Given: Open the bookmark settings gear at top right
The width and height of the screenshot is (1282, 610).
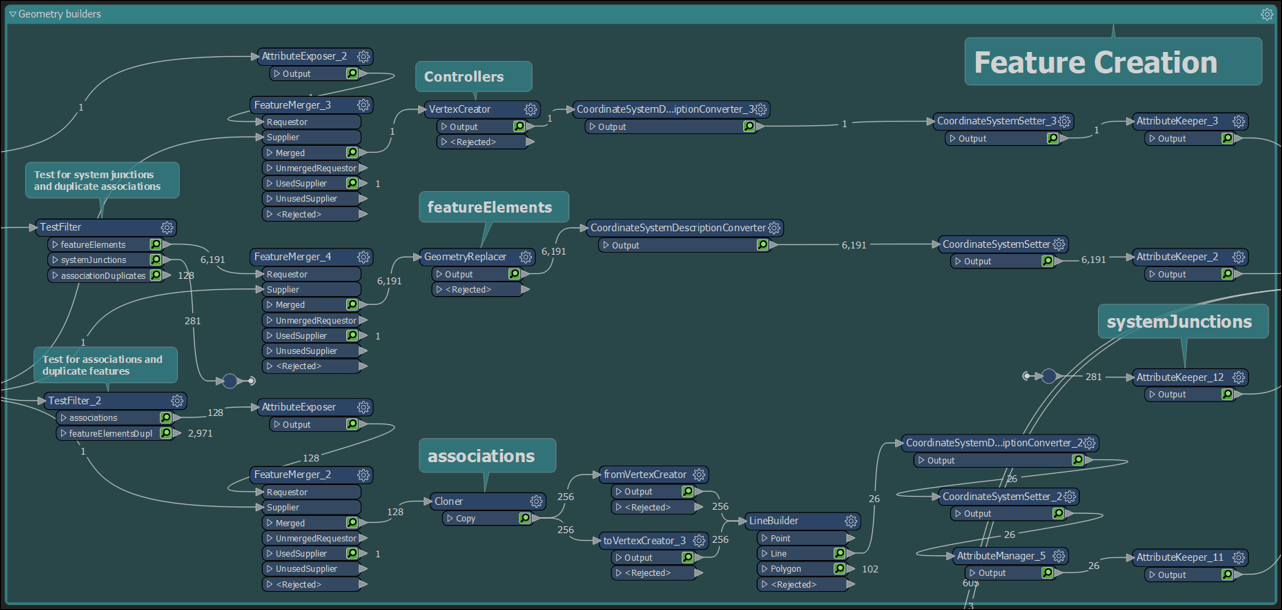Looking at the screenshot, I should click(x=1267, y=13).
